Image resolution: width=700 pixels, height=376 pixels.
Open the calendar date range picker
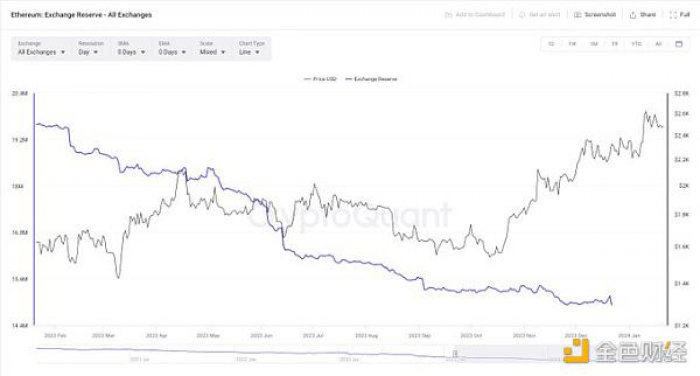coord(679,44)
